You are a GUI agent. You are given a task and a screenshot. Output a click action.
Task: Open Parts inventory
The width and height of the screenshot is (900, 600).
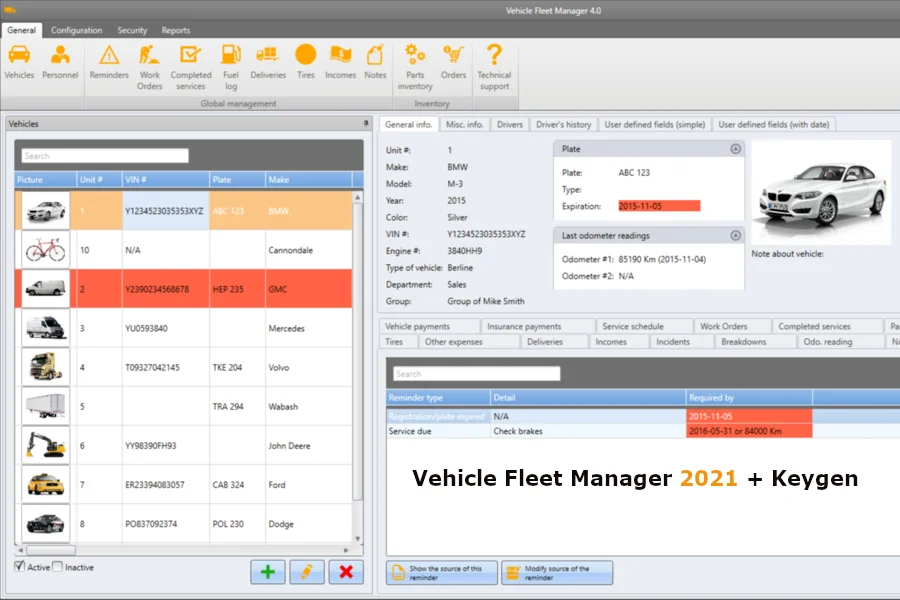415,68
